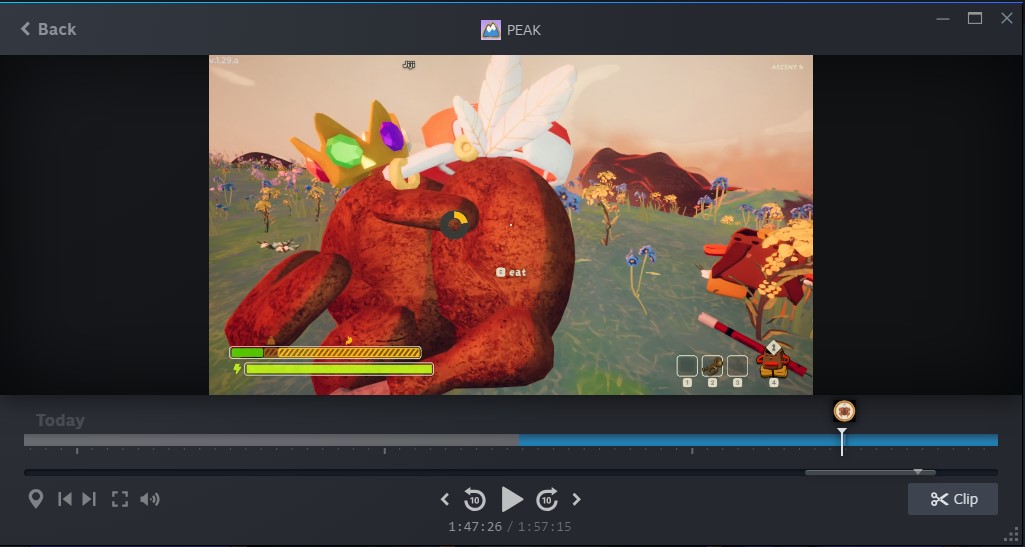Click the current time 1:47:26
The height and width of the screenshot is (547, 1025).
(x=475, y=527)
